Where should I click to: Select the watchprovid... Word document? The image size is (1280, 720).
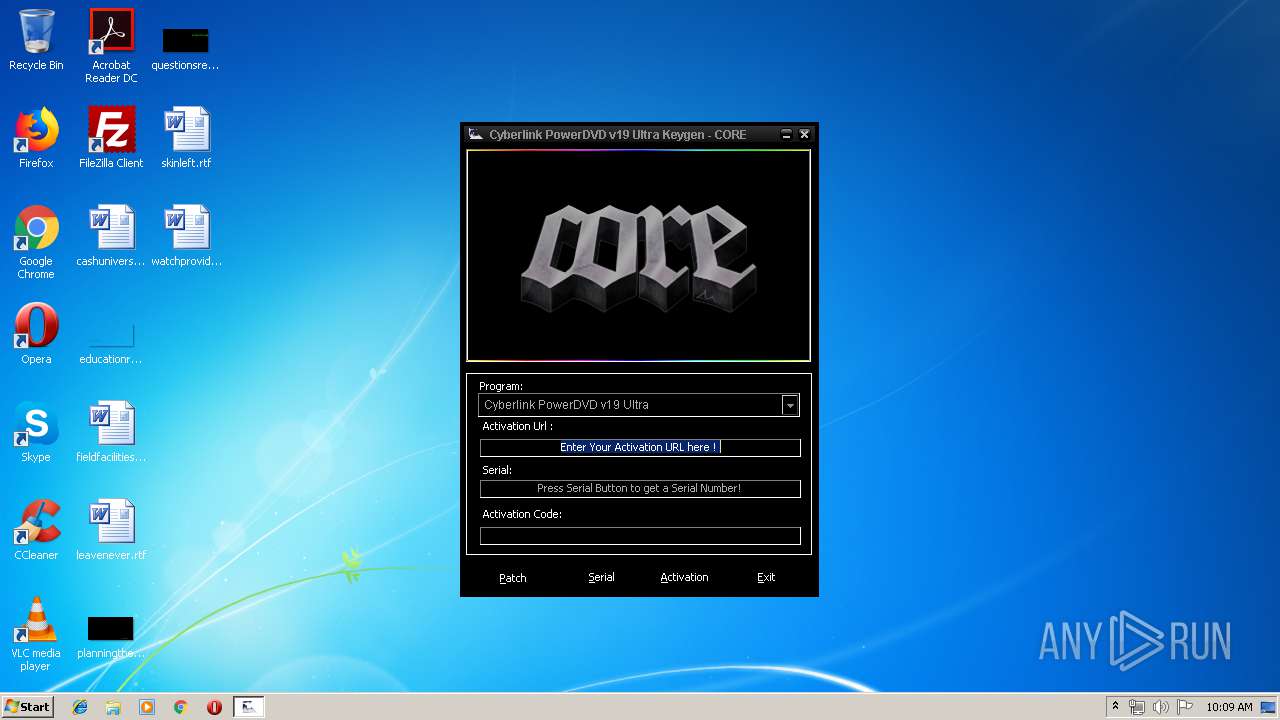coord(186,236)
